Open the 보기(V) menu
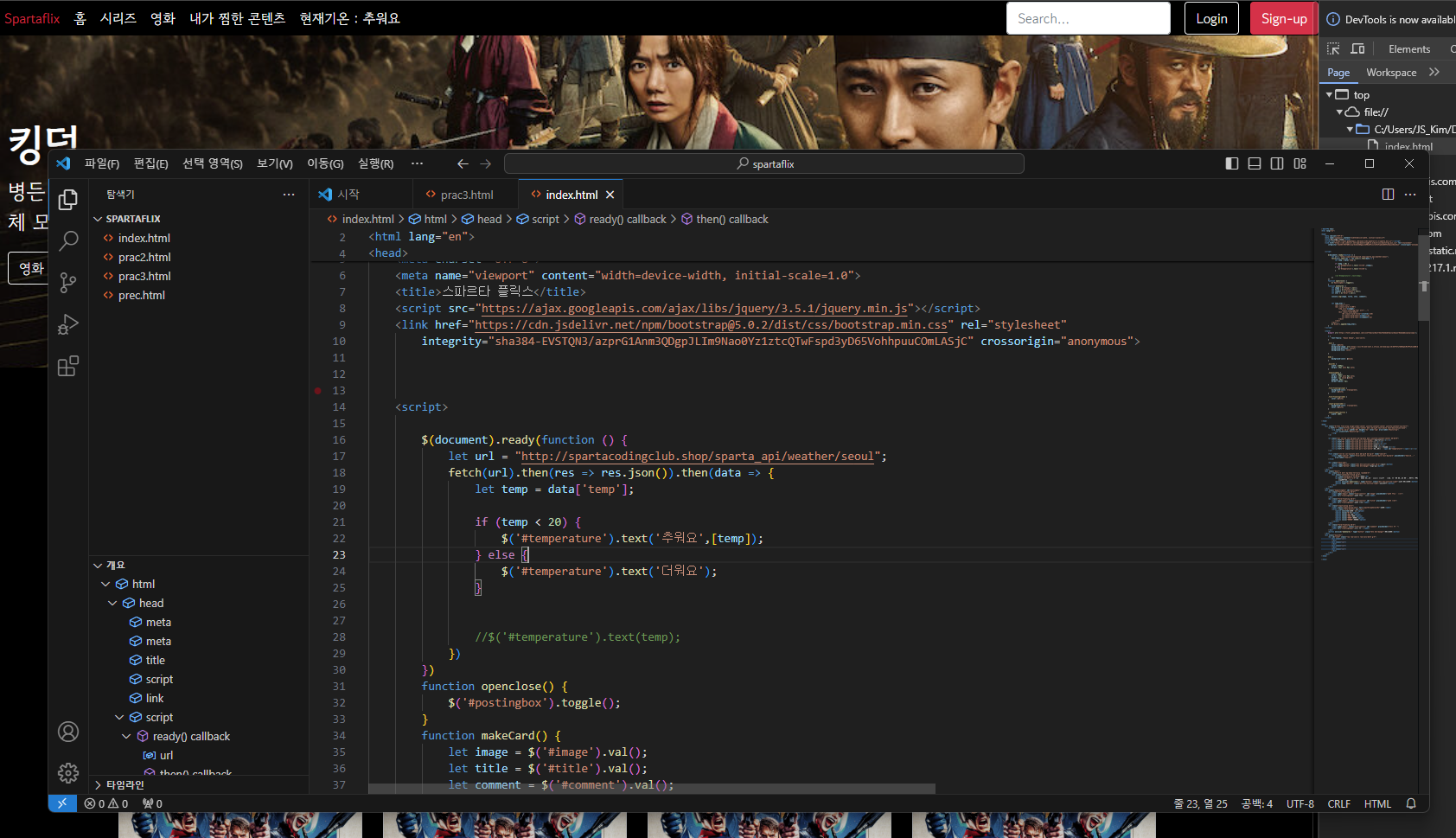The width and height of the screenshot is (1456, 838). 275,163
